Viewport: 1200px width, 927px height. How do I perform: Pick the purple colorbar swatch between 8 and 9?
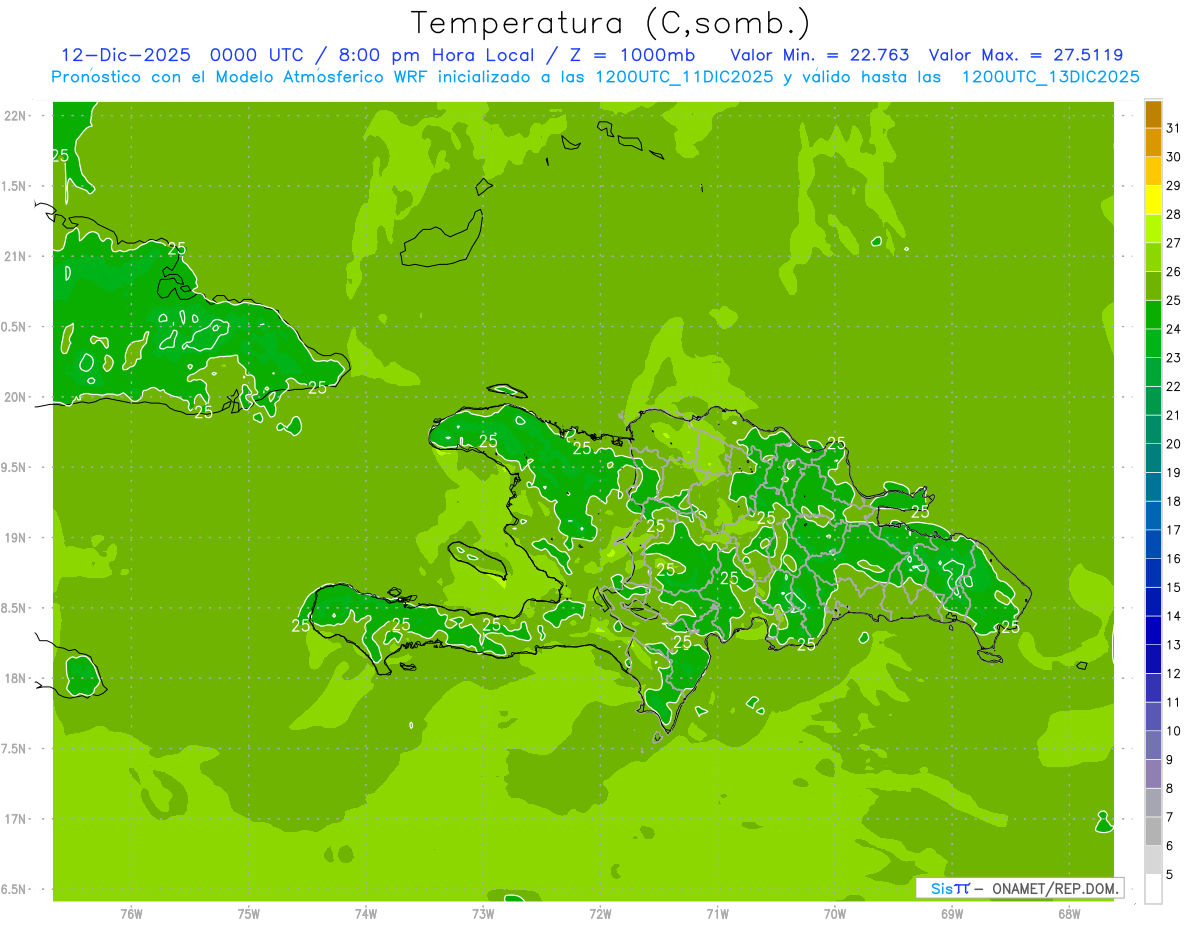point(1153,774)
